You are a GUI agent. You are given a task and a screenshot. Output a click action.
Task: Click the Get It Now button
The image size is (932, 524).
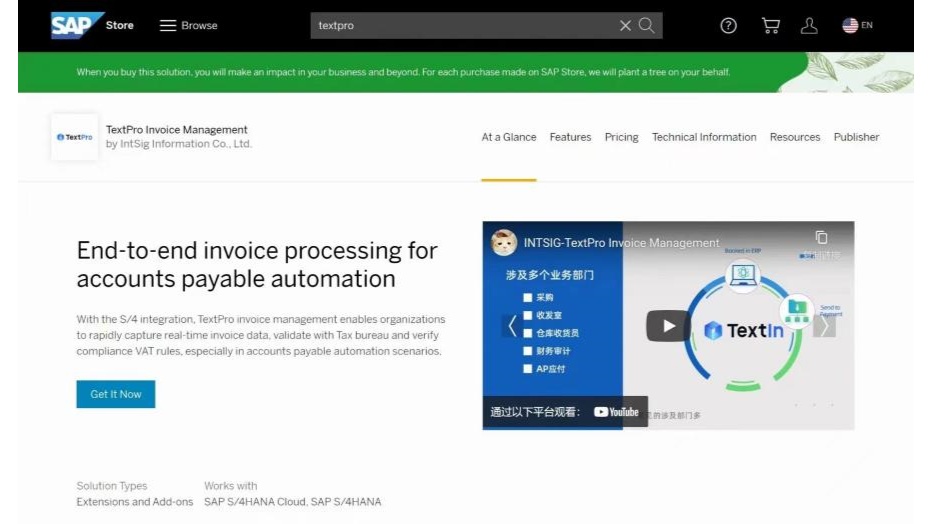[116, 394]
